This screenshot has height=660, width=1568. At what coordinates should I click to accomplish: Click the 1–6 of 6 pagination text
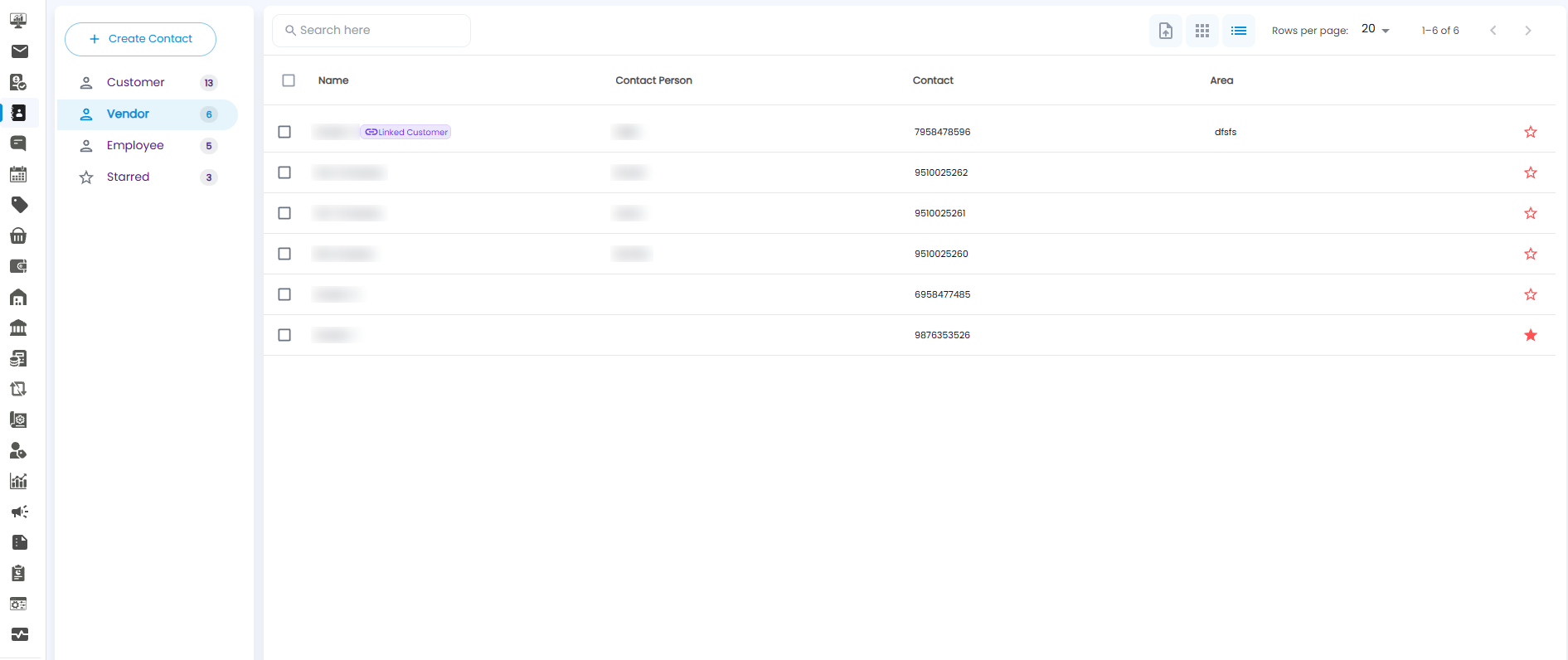[x=1440, y=31]
